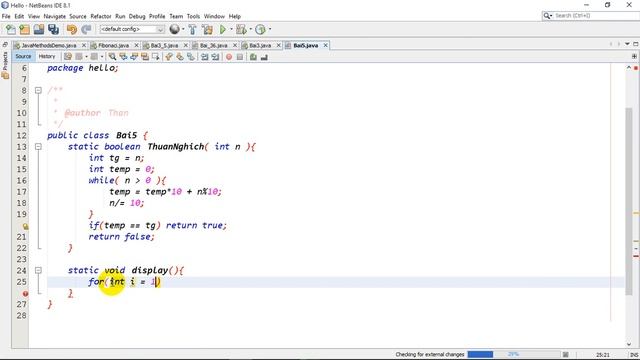Open the Debug Project dropdown arrow
Screen dimensions: 640x360
pos(250,29)
